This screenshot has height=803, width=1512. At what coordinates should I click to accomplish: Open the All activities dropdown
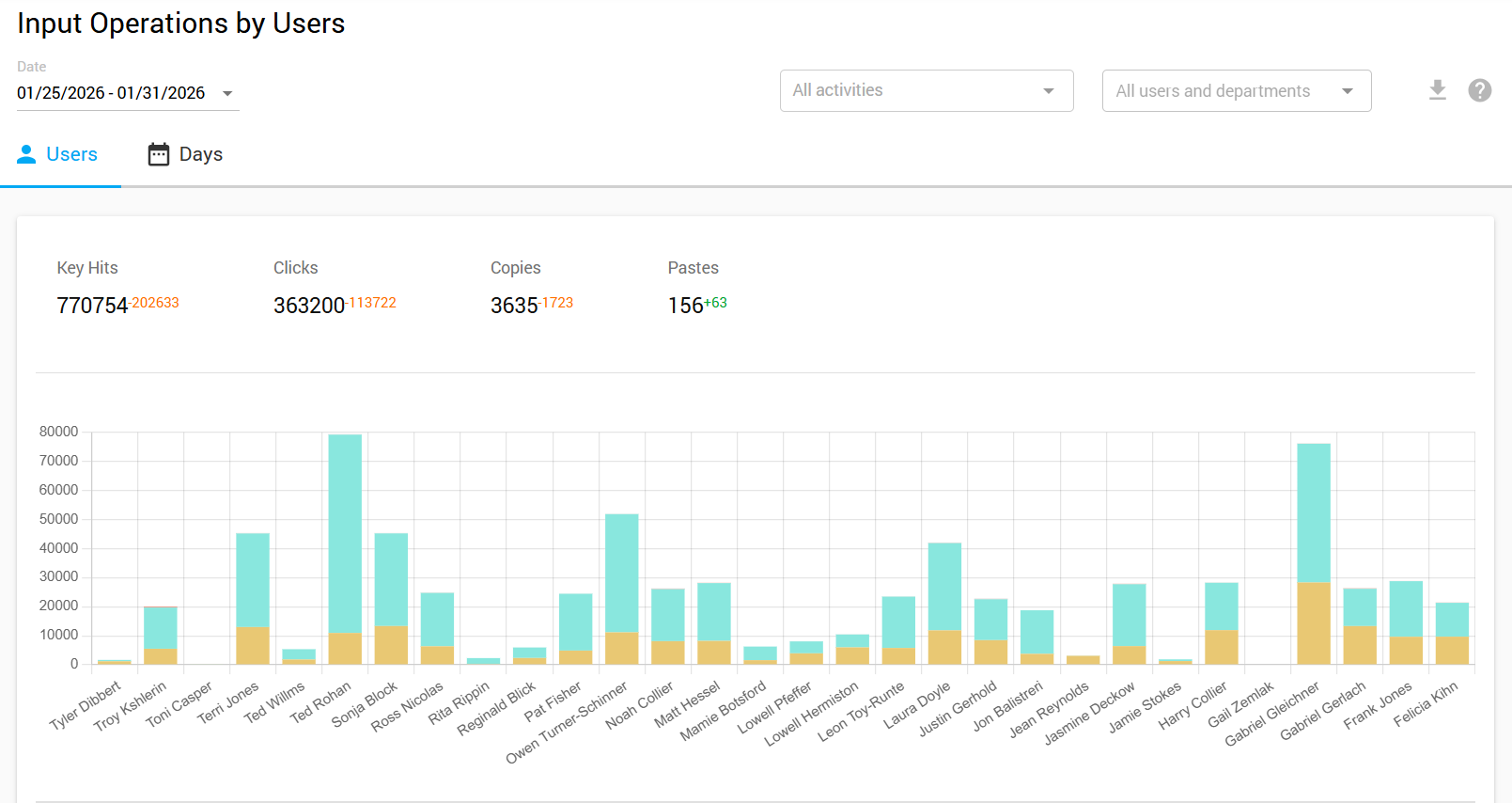[926, 91]
